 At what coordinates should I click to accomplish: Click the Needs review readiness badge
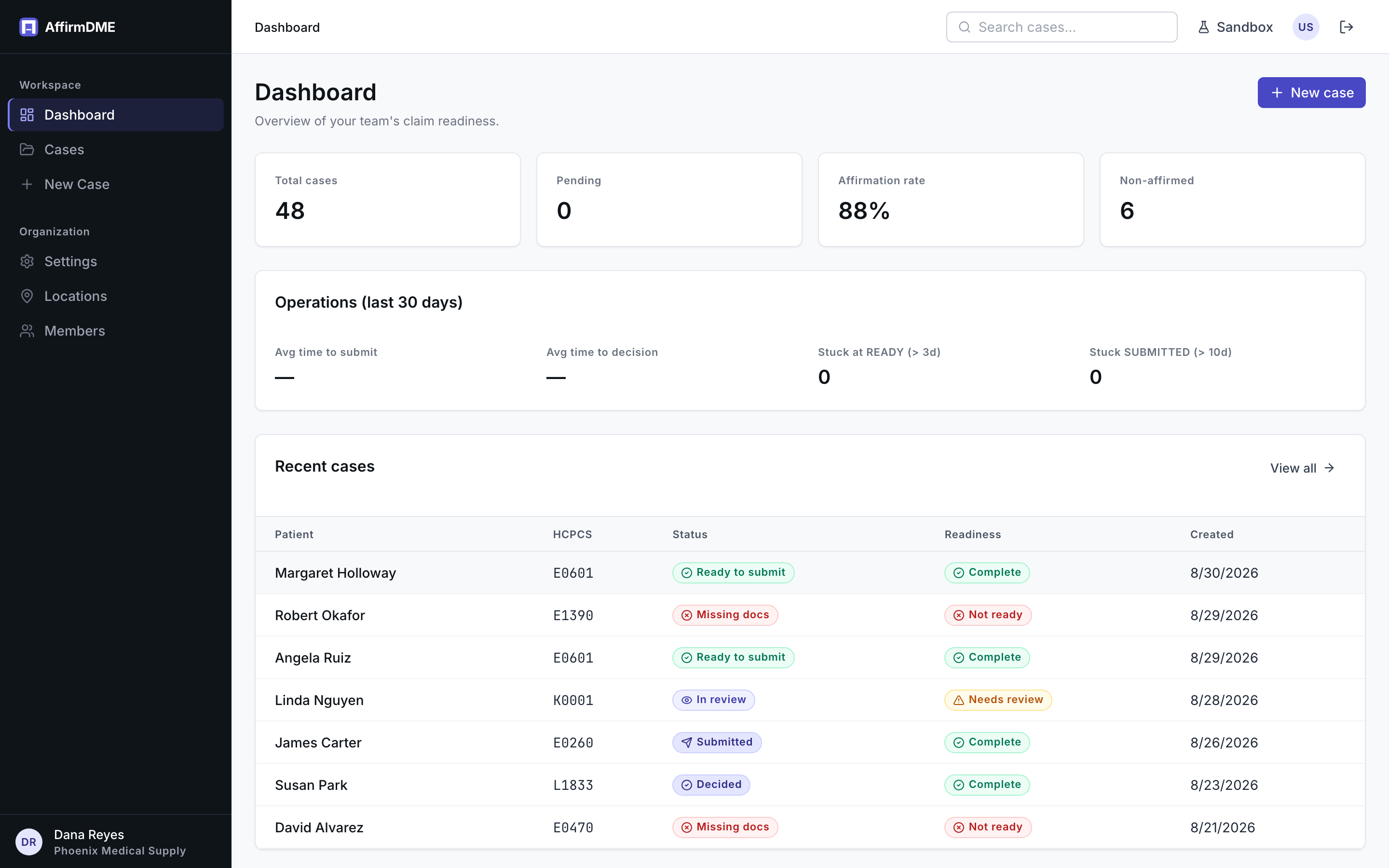pos(997,700)
